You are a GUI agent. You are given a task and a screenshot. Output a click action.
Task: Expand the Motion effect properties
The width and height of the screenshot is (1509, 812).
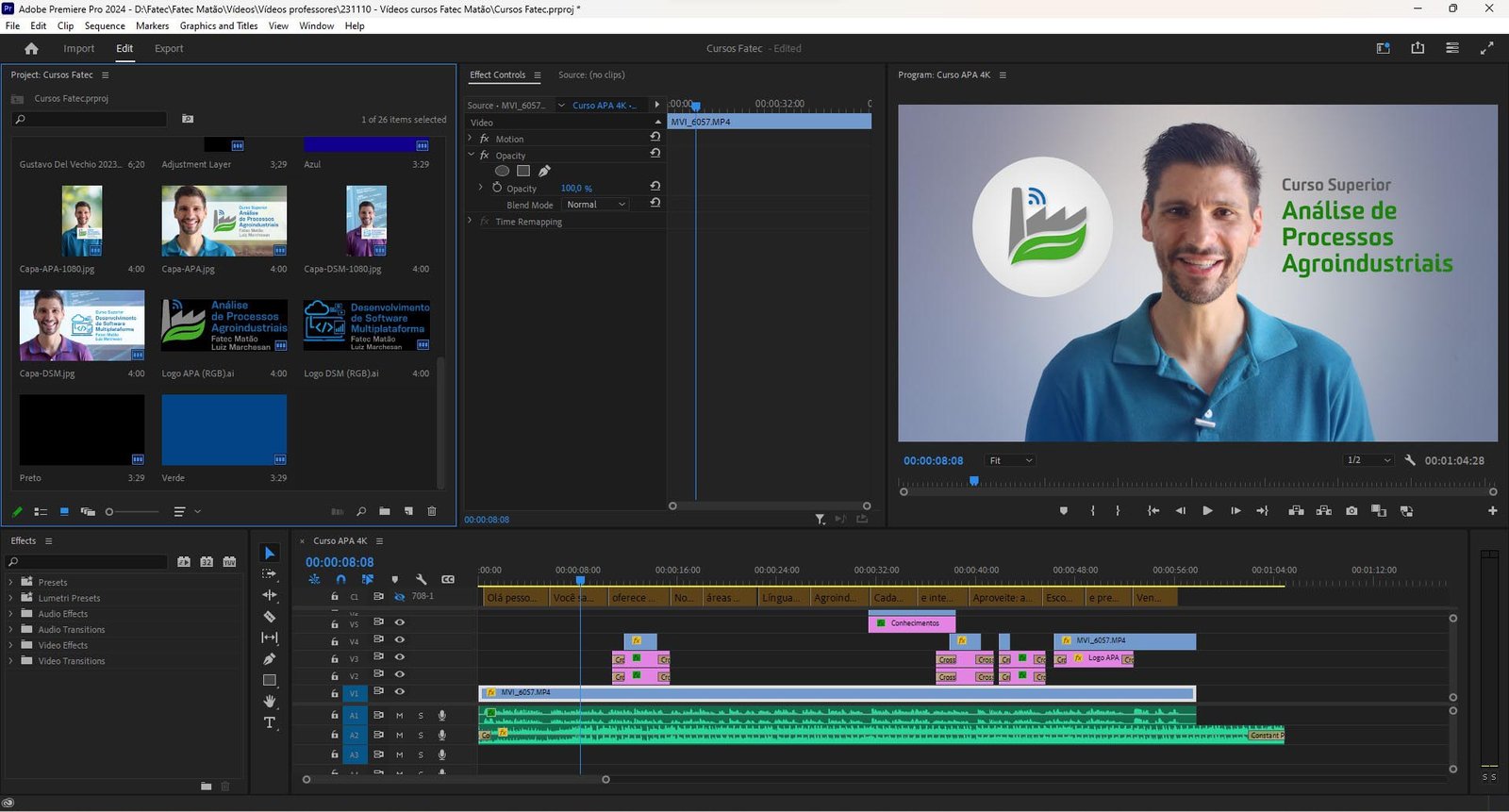(471, 139)
